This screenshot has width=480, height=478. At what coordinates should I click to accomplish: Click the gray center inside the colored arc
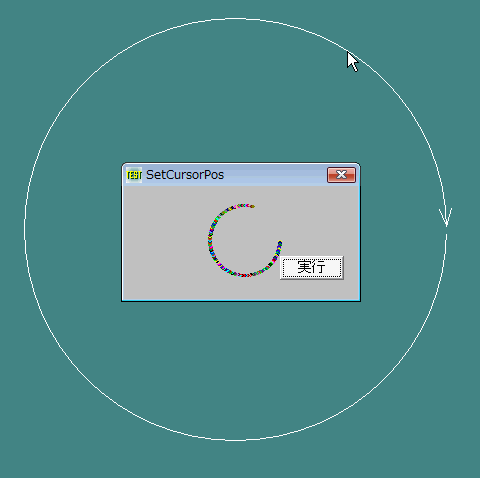[244, 241]
